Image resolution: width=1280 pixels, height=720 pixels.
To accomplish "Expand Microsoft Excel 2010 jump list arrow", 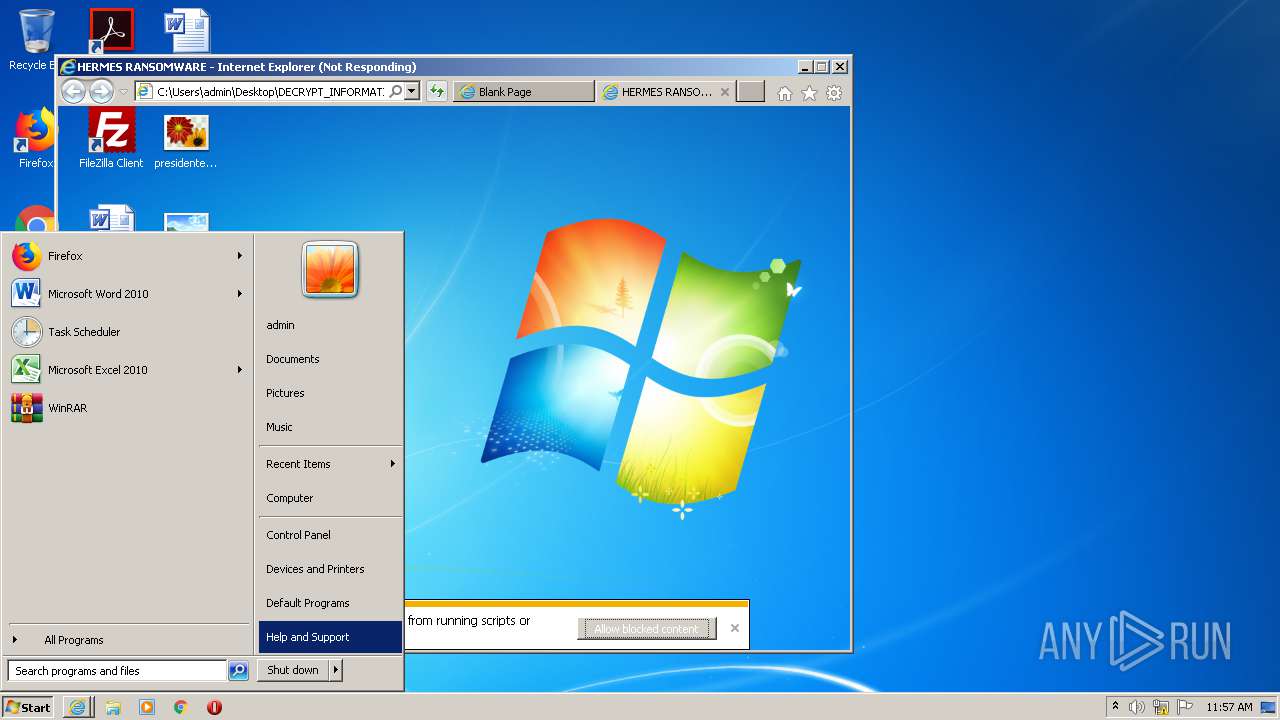I will 240,370.
